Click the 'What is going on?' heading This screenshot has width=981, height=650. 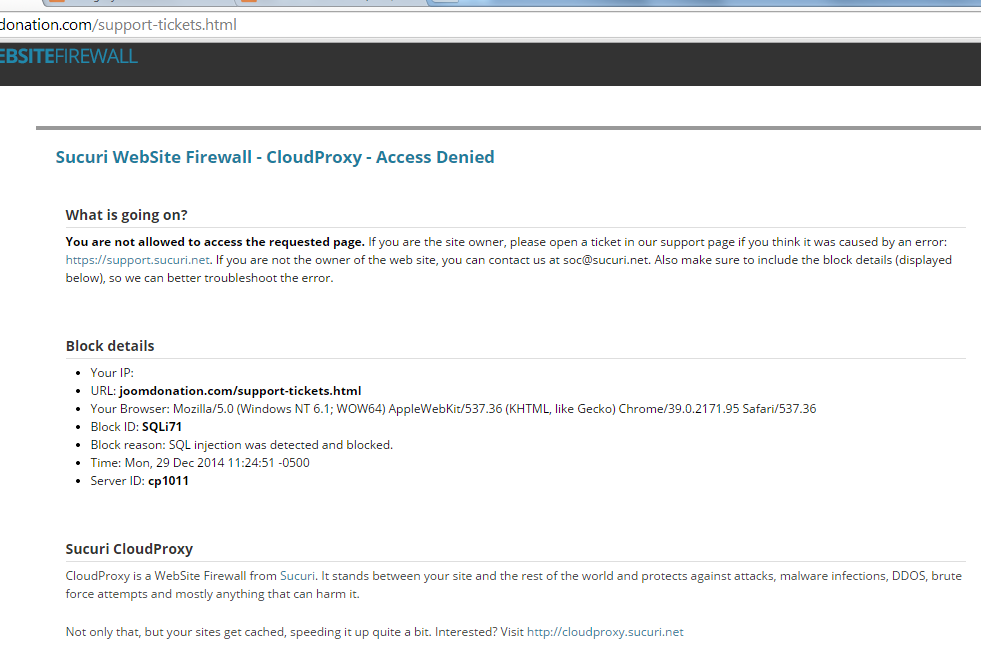(x=127, y=215)
